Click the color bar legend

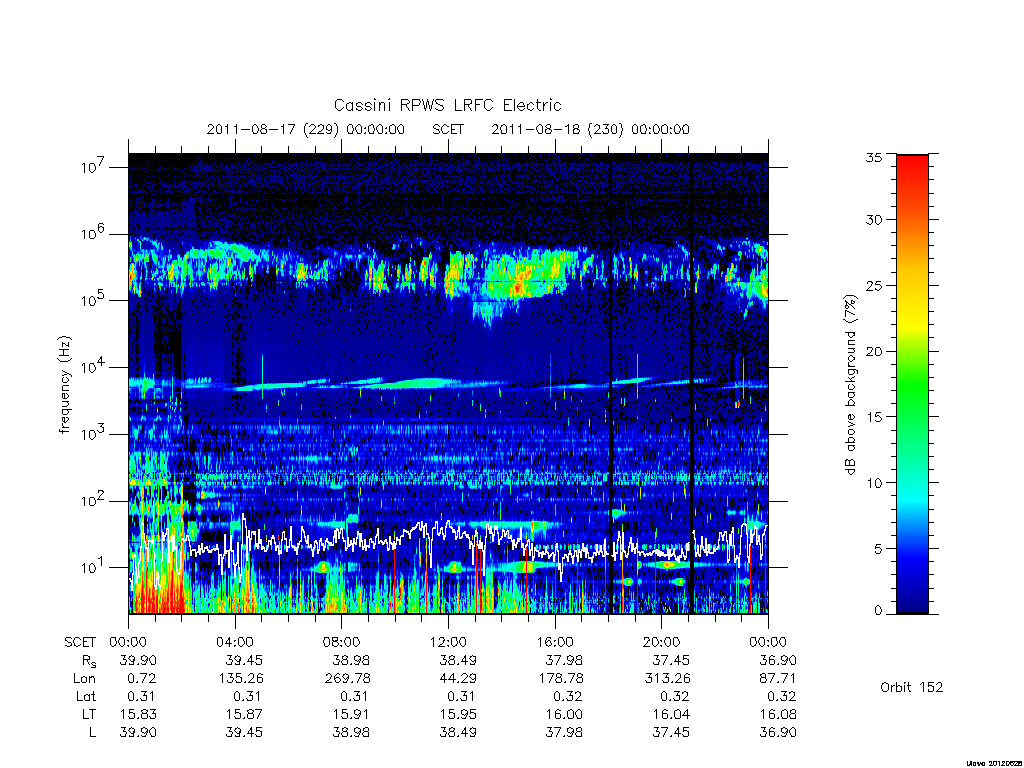coord(912,384)
